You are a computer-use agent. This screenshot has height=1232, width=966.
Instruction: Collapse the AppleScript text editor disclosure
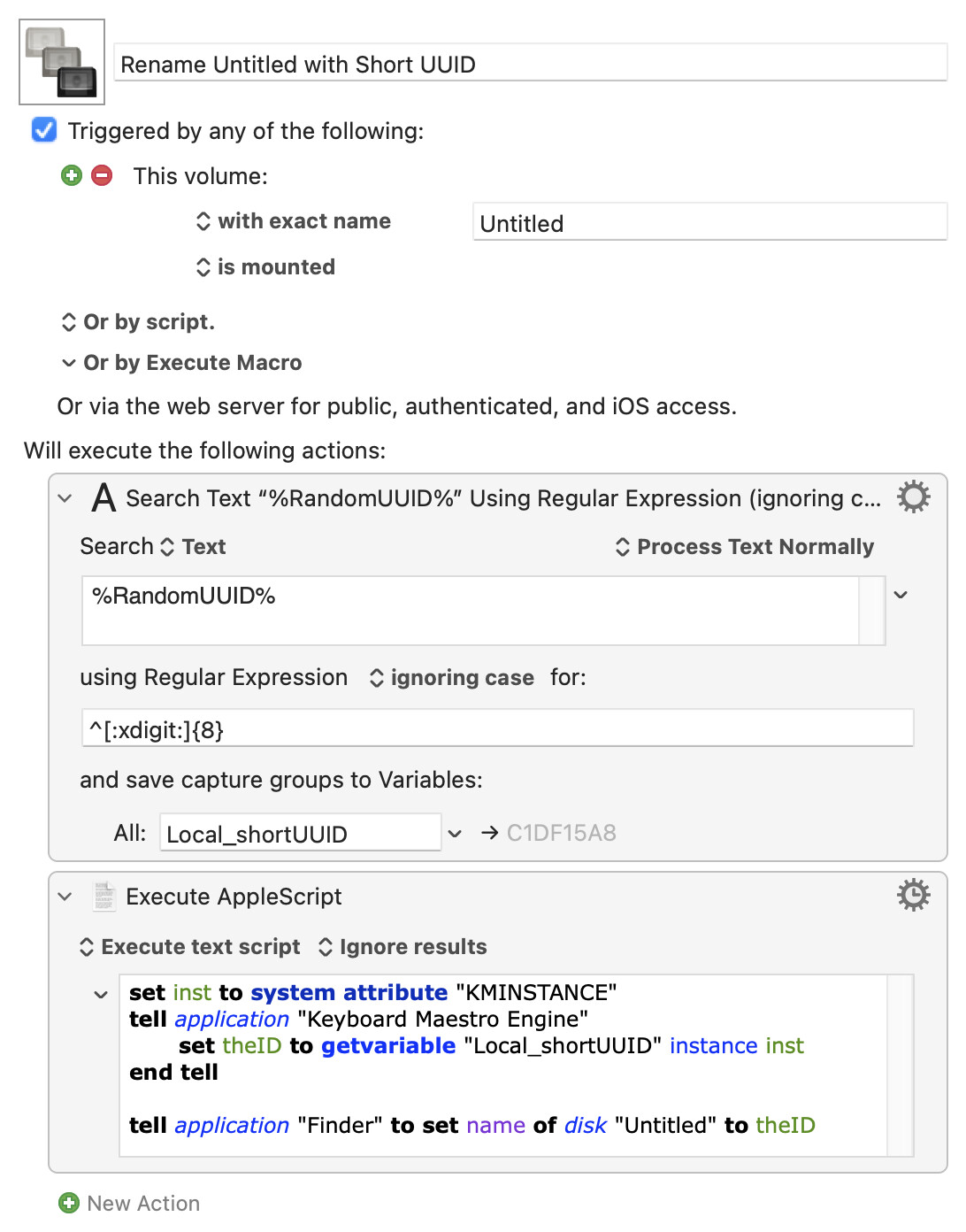tap(101, 994)
